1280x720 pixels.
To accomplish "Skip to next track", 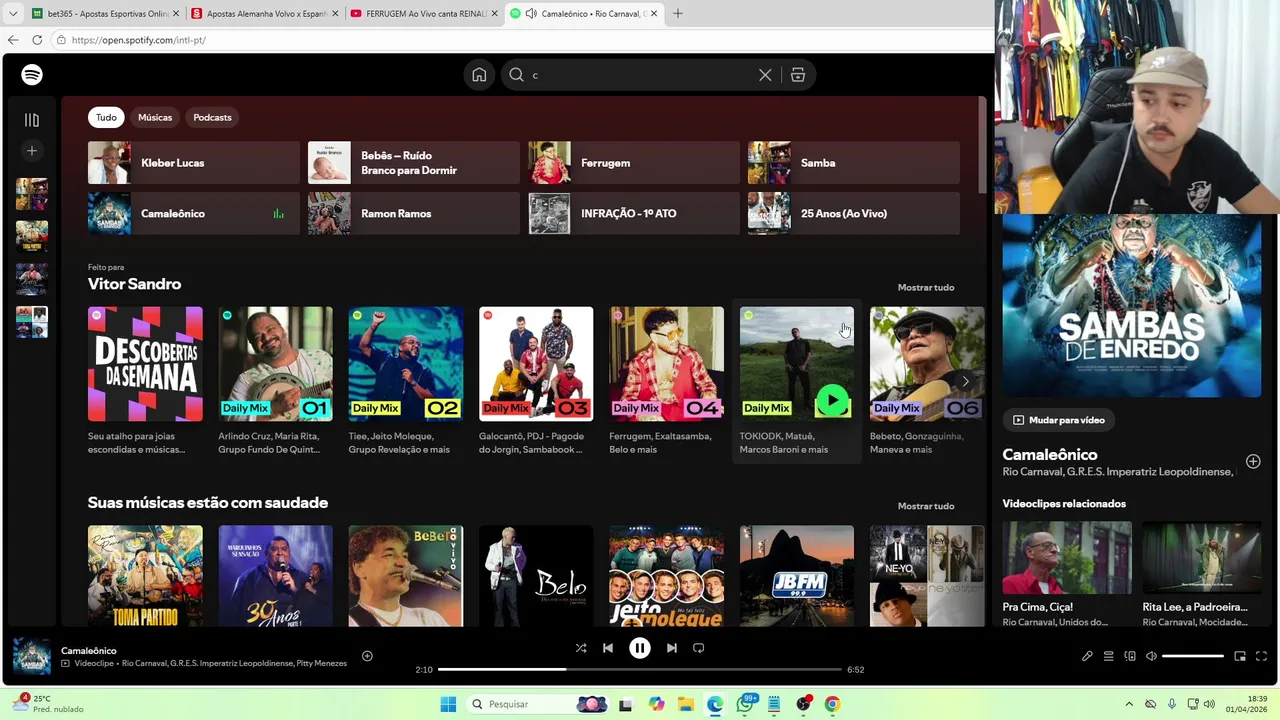I will [672, 648].
